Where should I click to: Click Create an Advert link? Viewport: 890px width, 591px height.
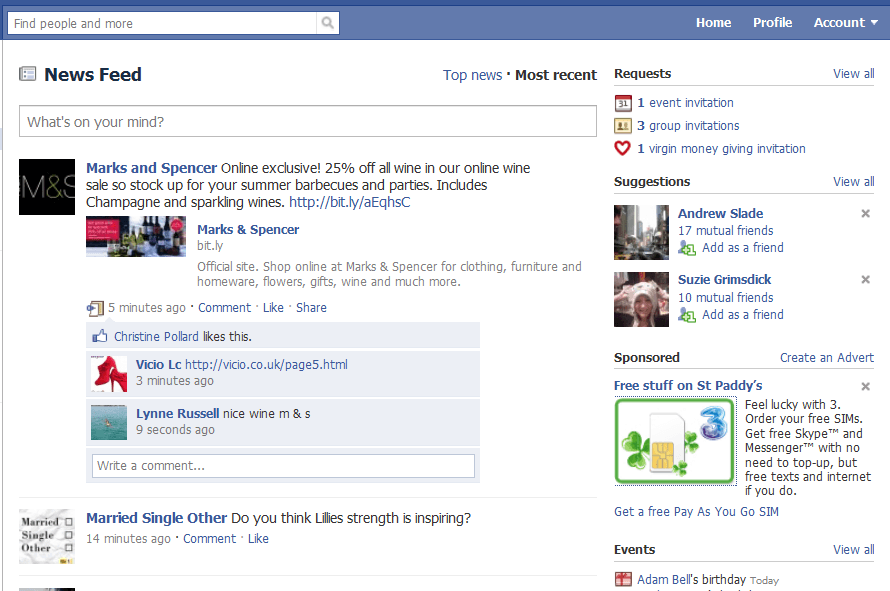tap(826, 358)
